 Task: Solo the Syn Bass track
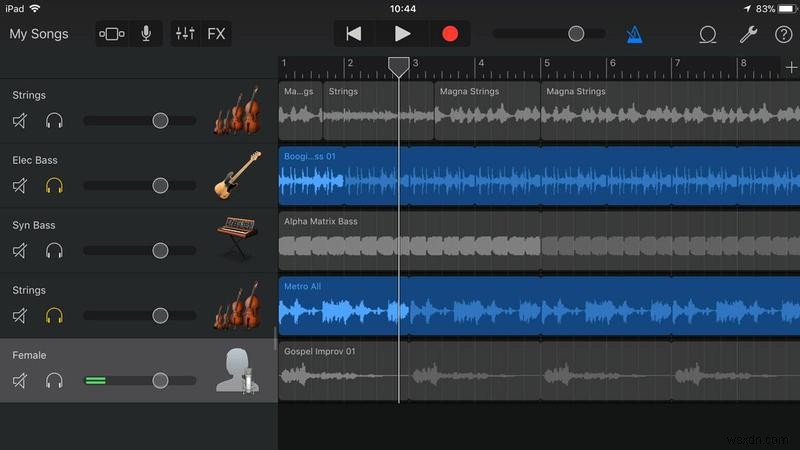[x=54, y=251]
